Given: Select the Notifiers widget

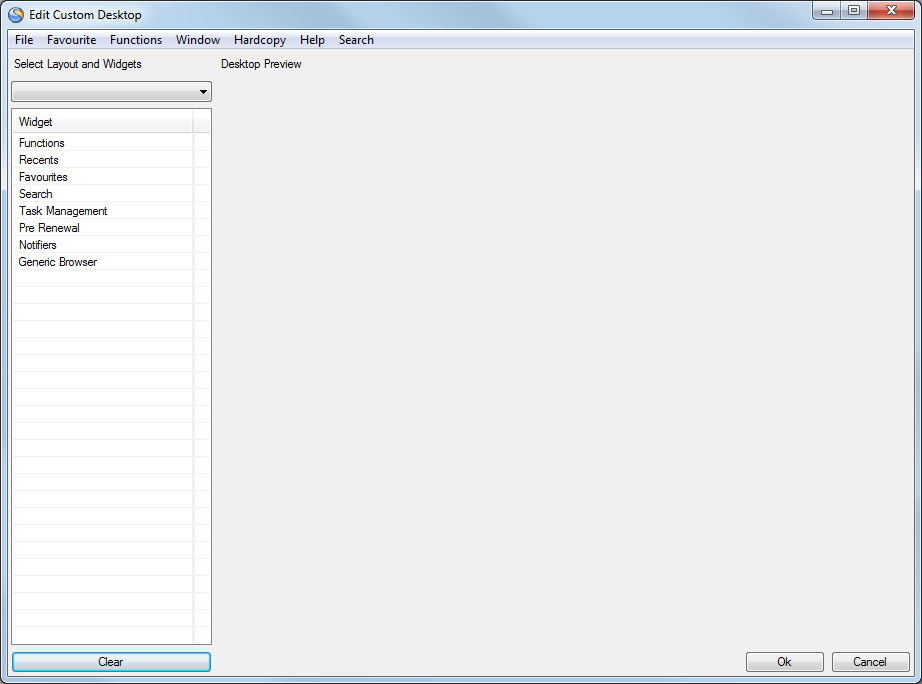Looking at the screenshot, I should tap(38, 245).
